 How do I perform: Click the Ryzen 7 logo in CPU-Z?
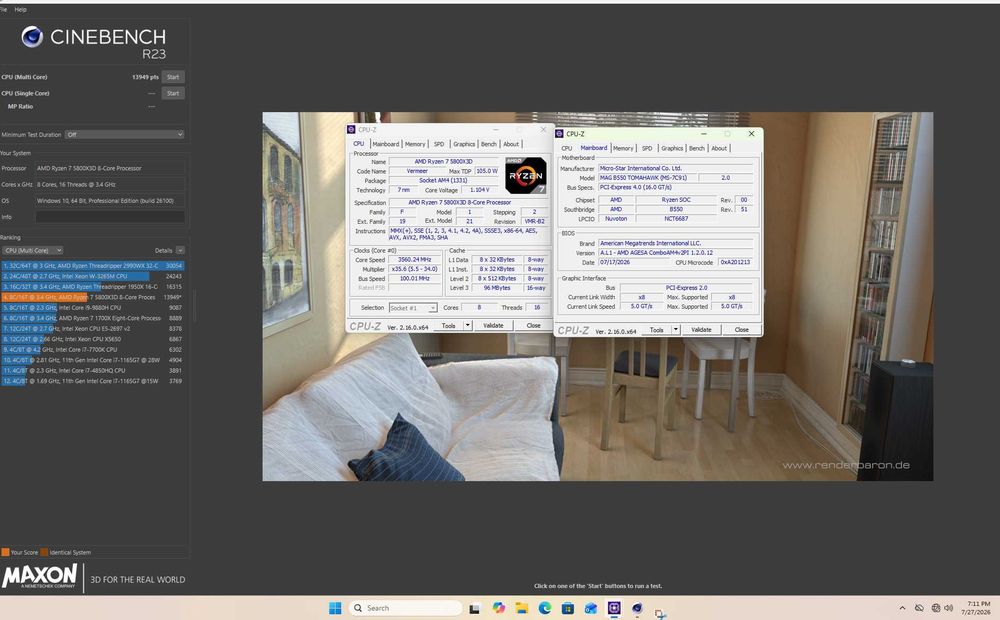[526, 175]
